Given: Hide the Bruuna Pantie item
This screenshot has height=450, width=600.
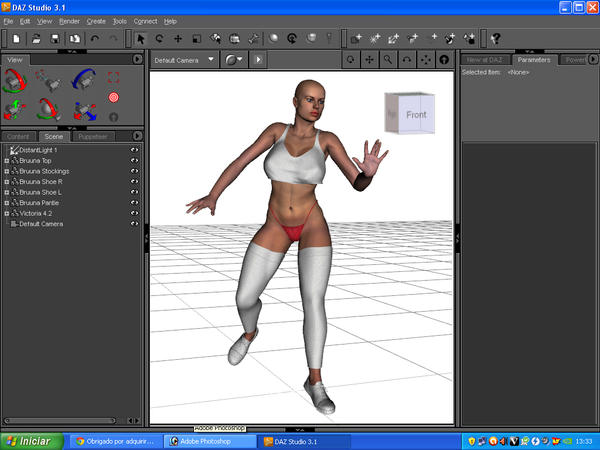Looking at the screenshot, I should (134, 203).
